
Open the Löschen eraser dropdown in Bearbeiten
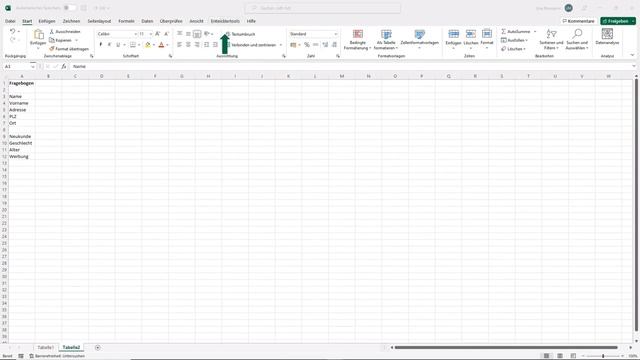513,49
